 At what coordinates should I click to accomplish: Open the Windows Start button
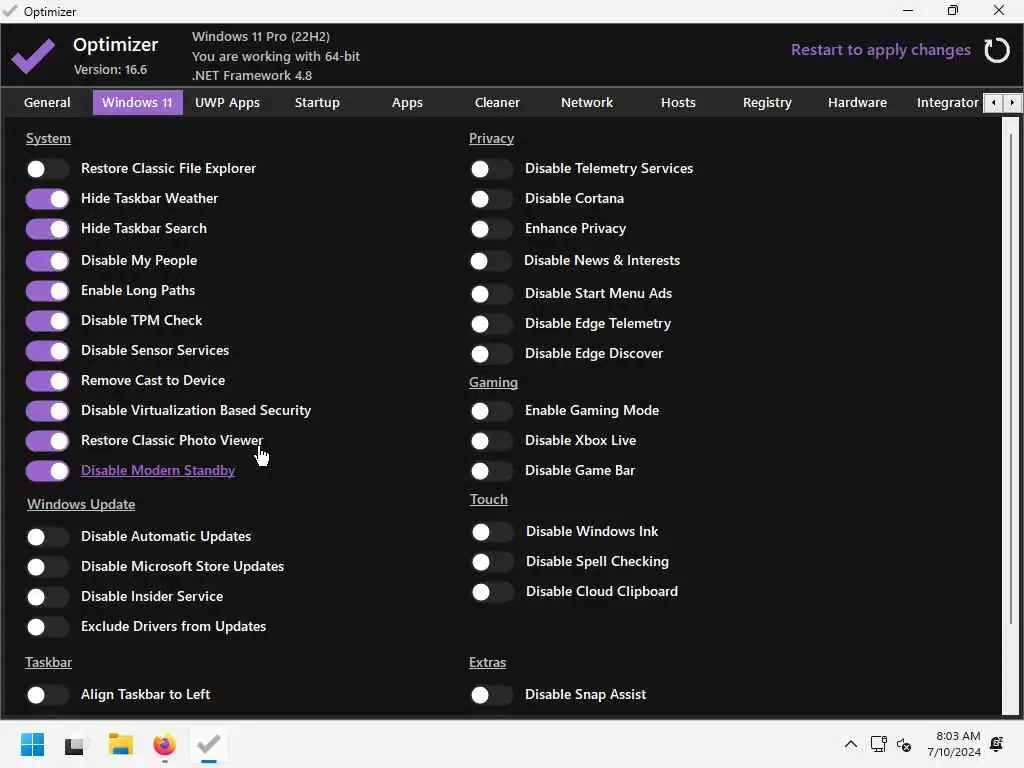[x=32, y=744]
